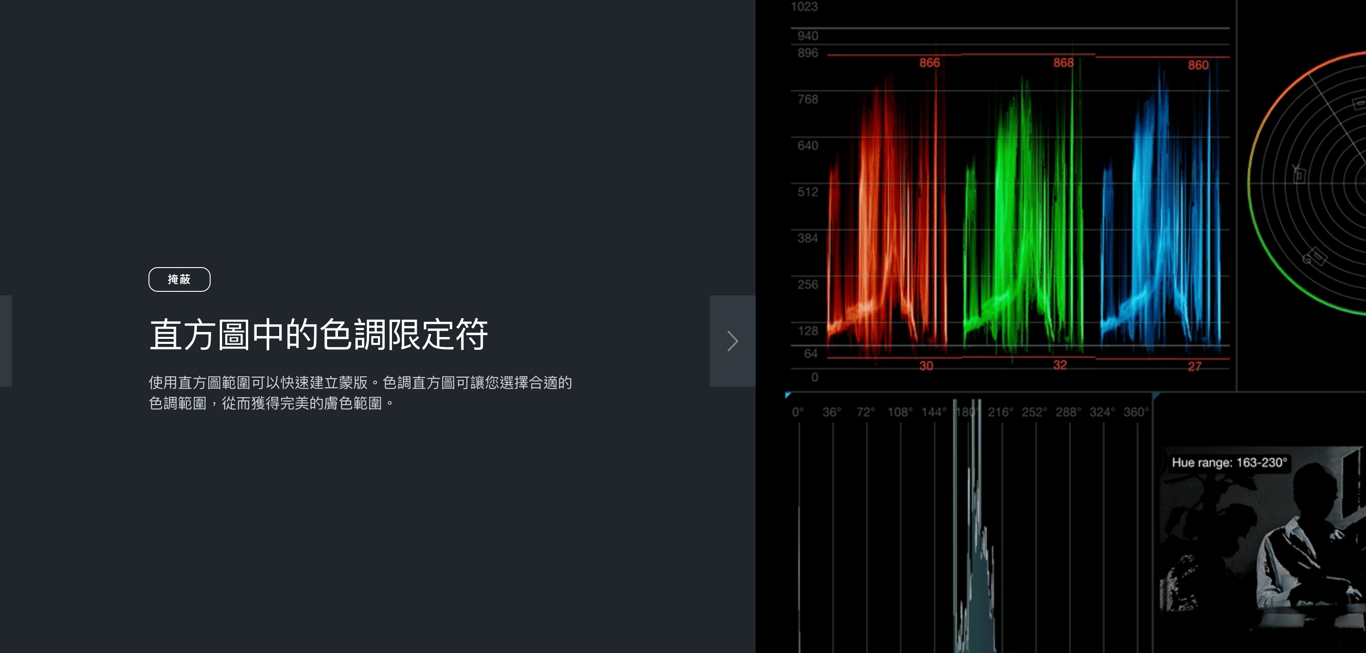The image size is (1366, 653).
Task: Click the blue minimum value 27
Action: pos(1194,367)
